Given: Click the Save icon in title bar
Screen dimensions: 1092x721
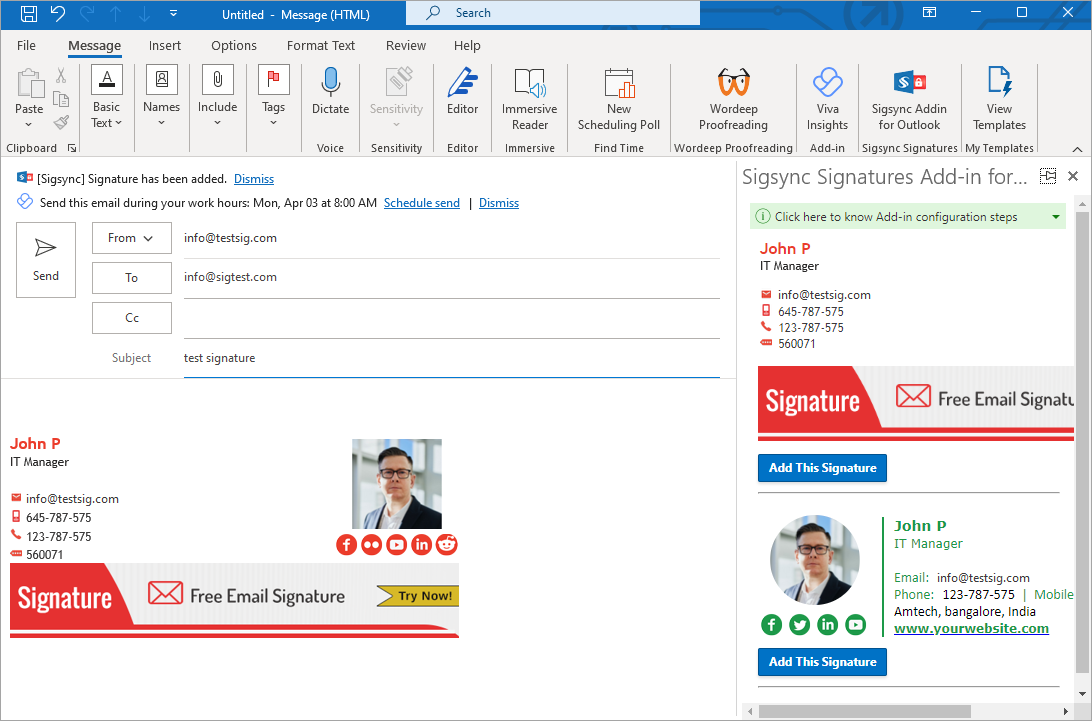Looking at the screenshot, I should pos(29,14).
